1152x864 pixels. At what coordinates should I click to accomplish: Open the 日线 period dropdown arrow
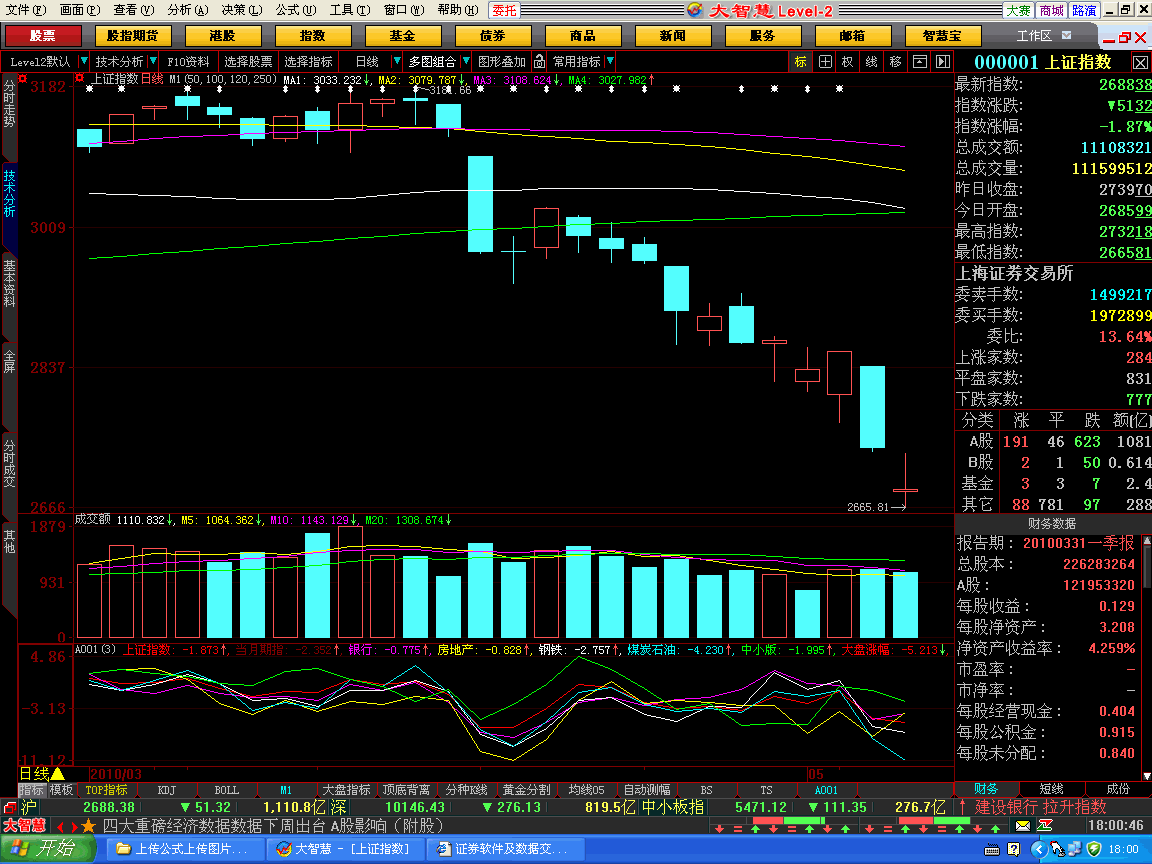(397, 61)
